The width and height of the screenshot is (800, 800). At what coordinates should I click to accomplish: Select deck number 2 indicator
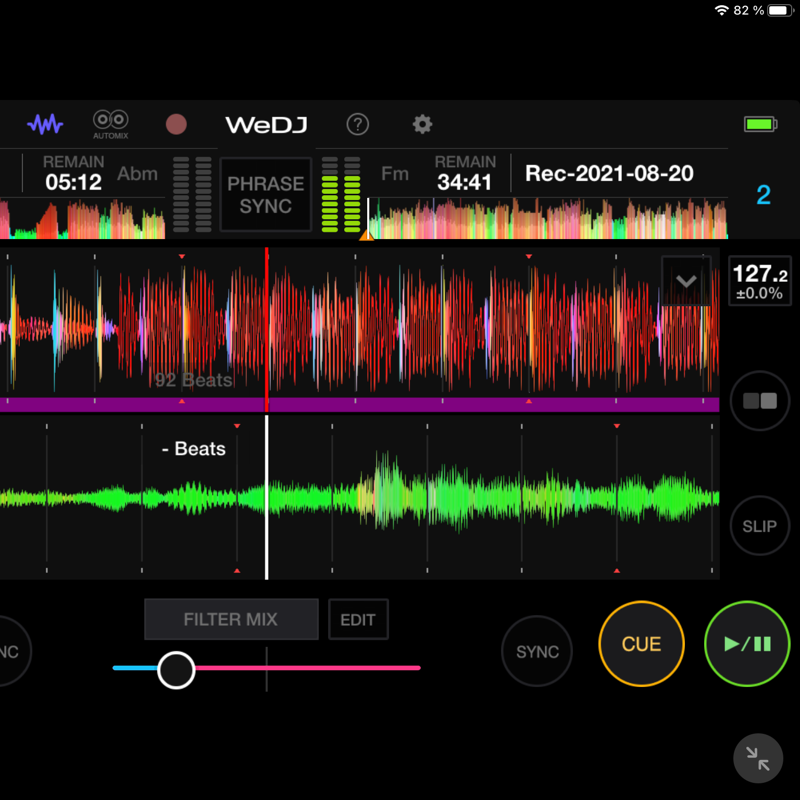click(763, 194)
